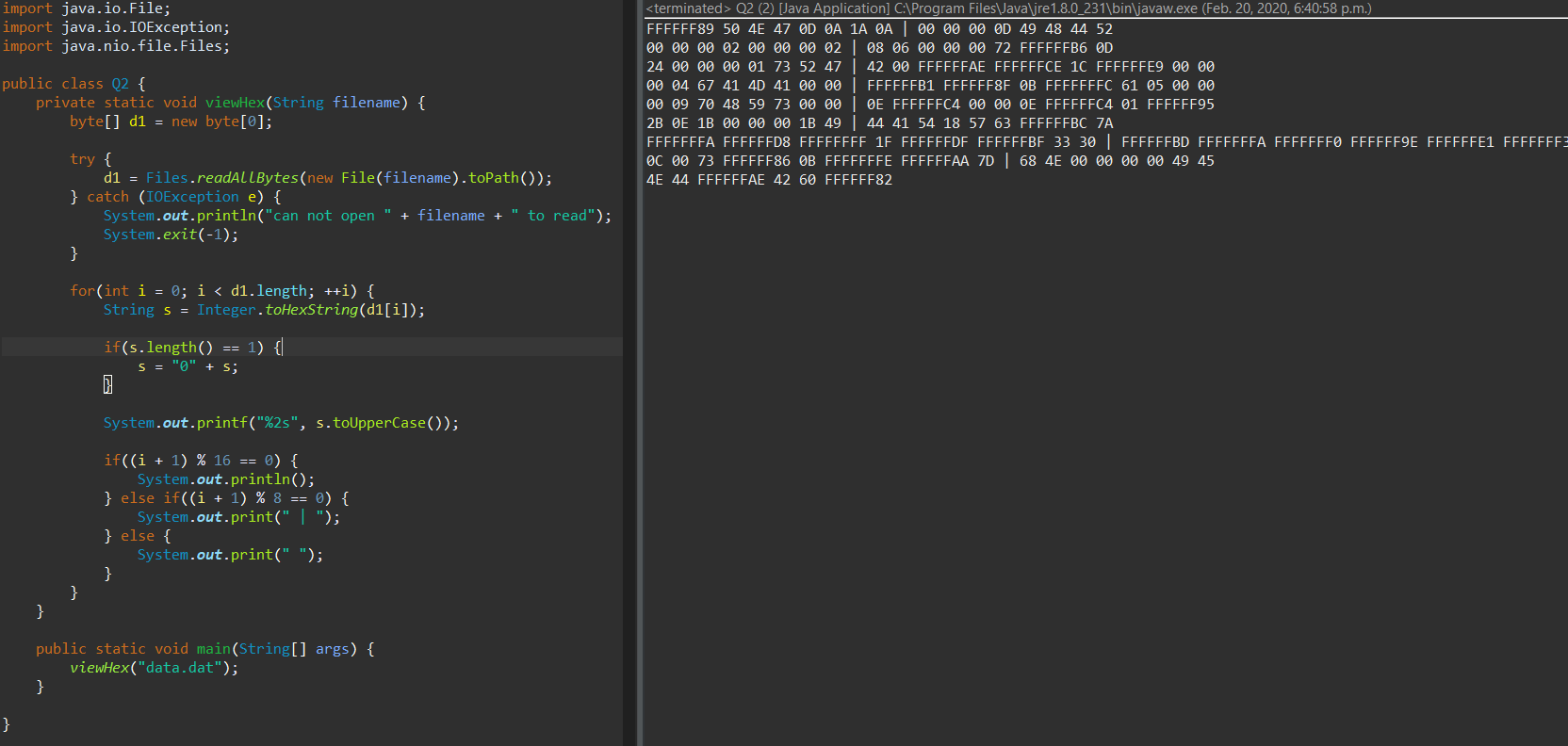
Task: Click the print(" ") statement in the else block
Action: tap(230, 555)
